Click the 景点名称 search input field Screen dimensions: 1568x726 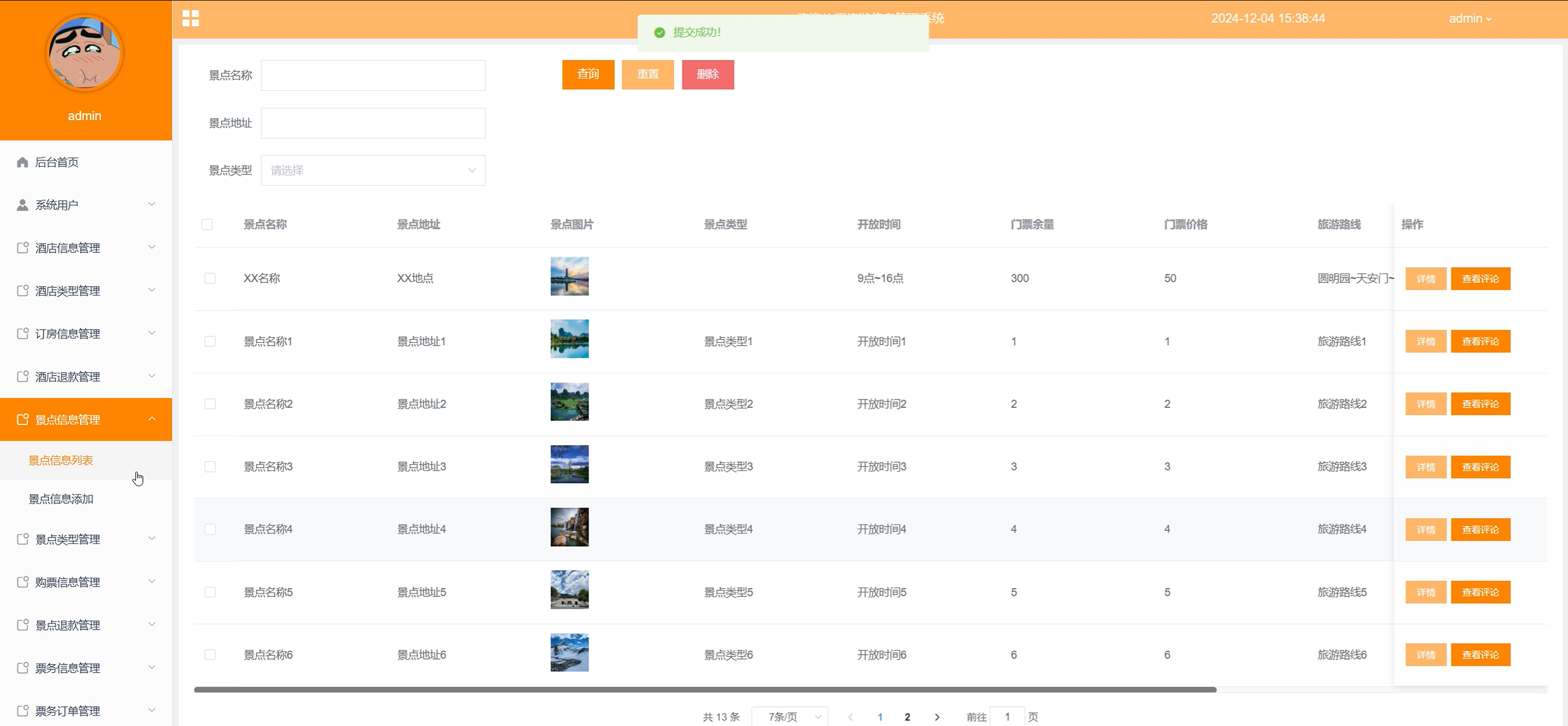coord(373,75)
